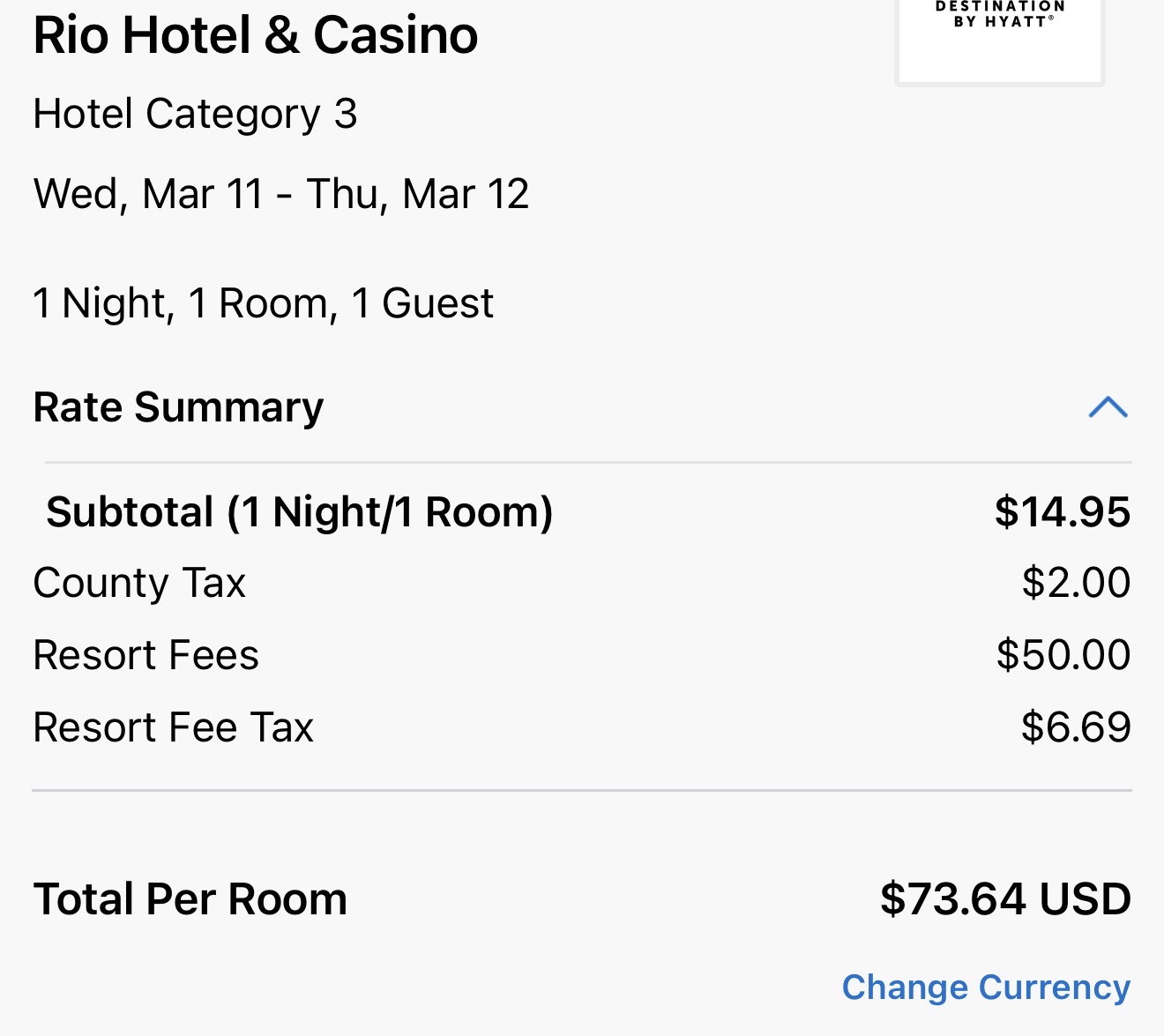Click the $2.00 county tax amount
Screen dimensions: 1164x1036
[1075, 584]
